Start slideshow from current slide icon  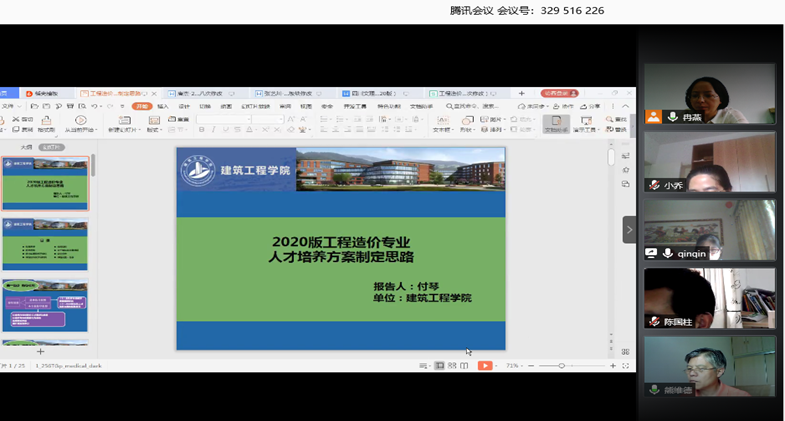point(80,120)
